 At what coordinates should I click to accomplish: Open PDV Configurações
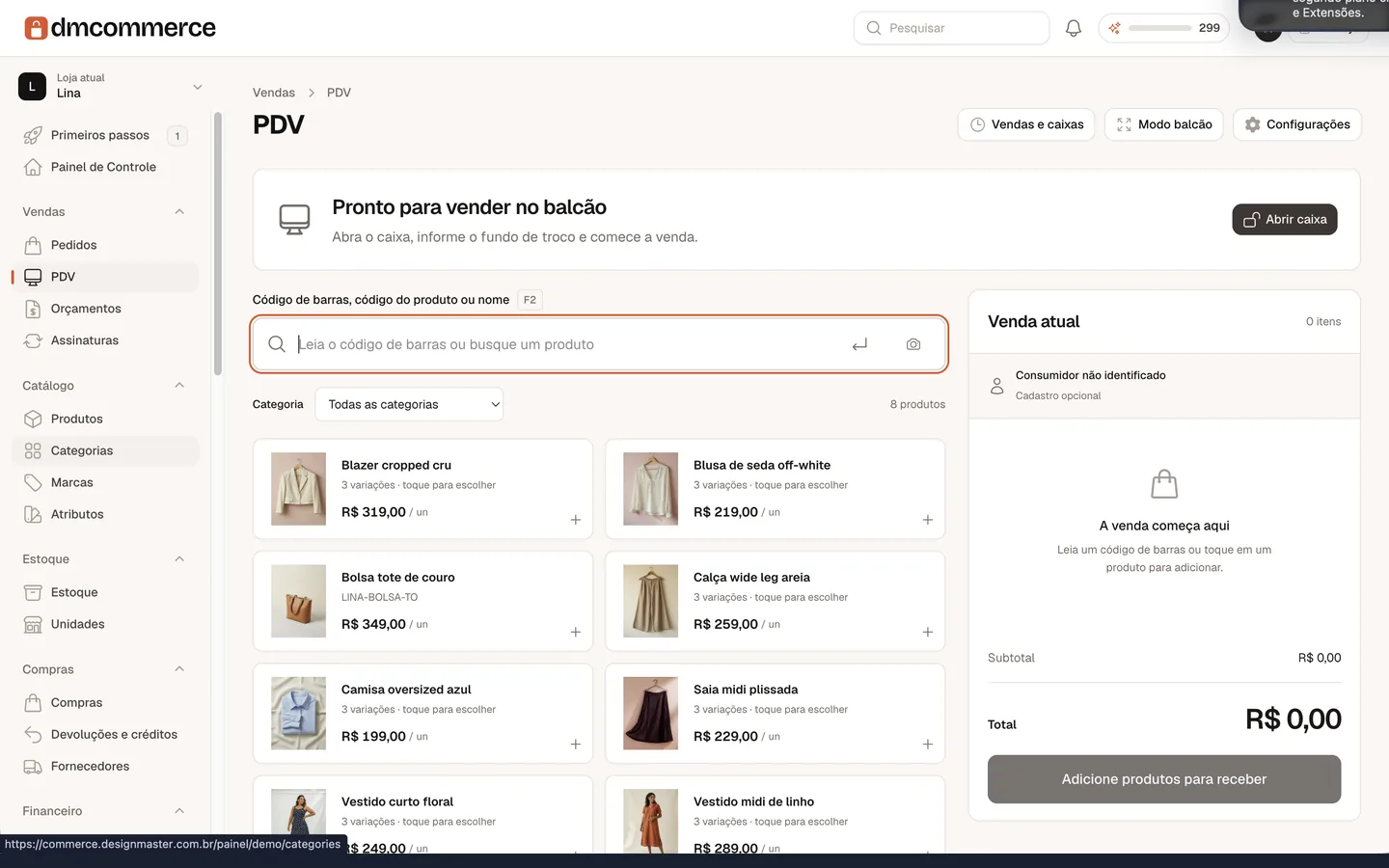coord(1297,124)
